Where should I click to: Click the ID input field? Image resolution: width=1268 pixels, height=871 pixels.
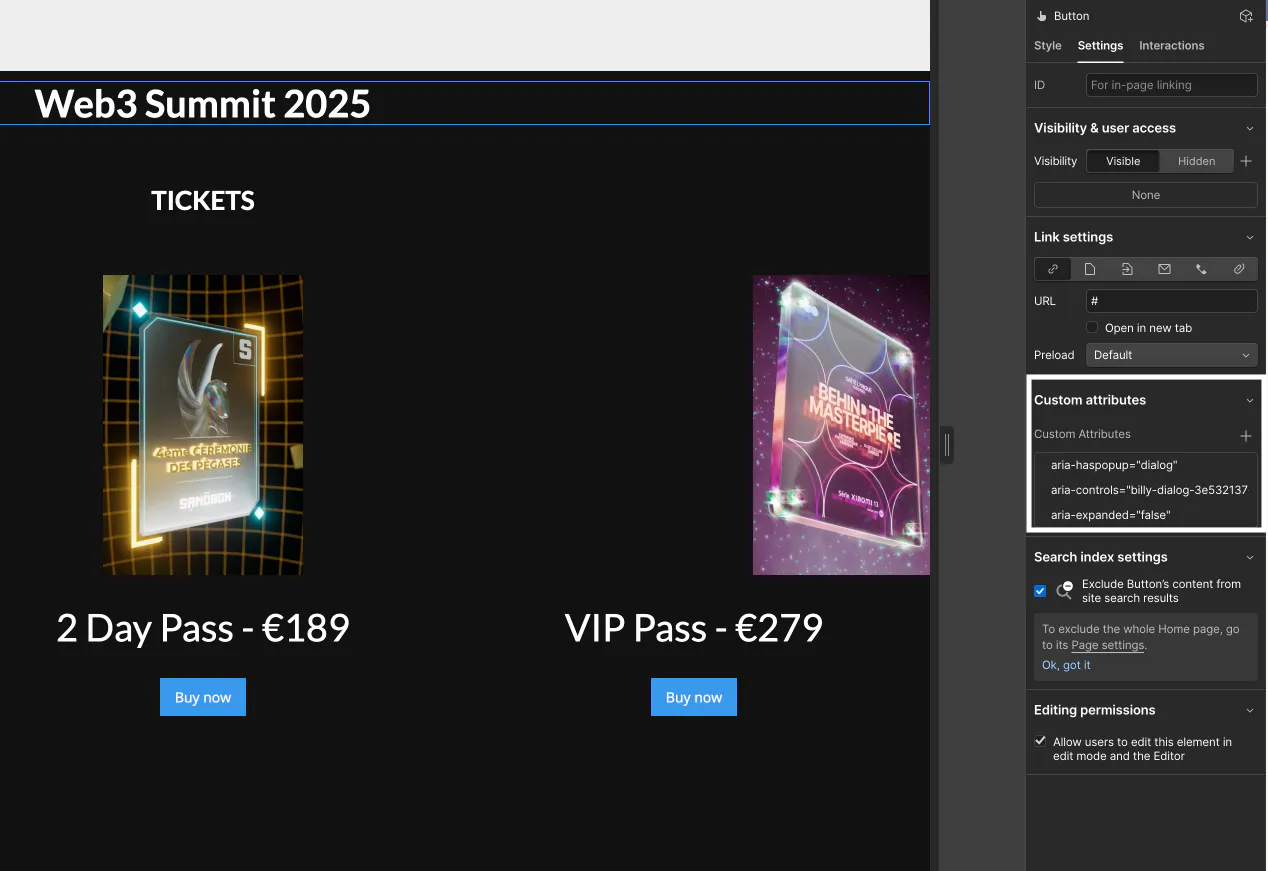tap(1172, 85)
